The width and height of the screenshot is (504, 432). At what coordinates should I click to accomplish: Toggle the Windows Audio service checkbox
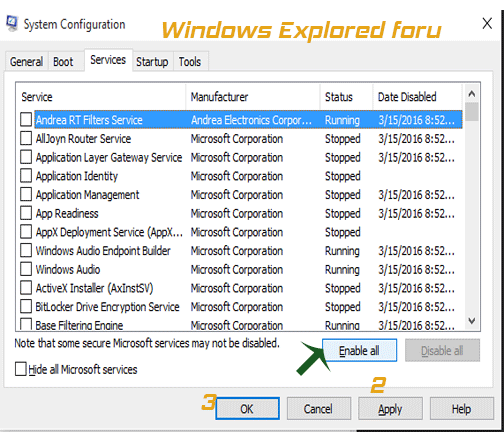click(26, 269)
